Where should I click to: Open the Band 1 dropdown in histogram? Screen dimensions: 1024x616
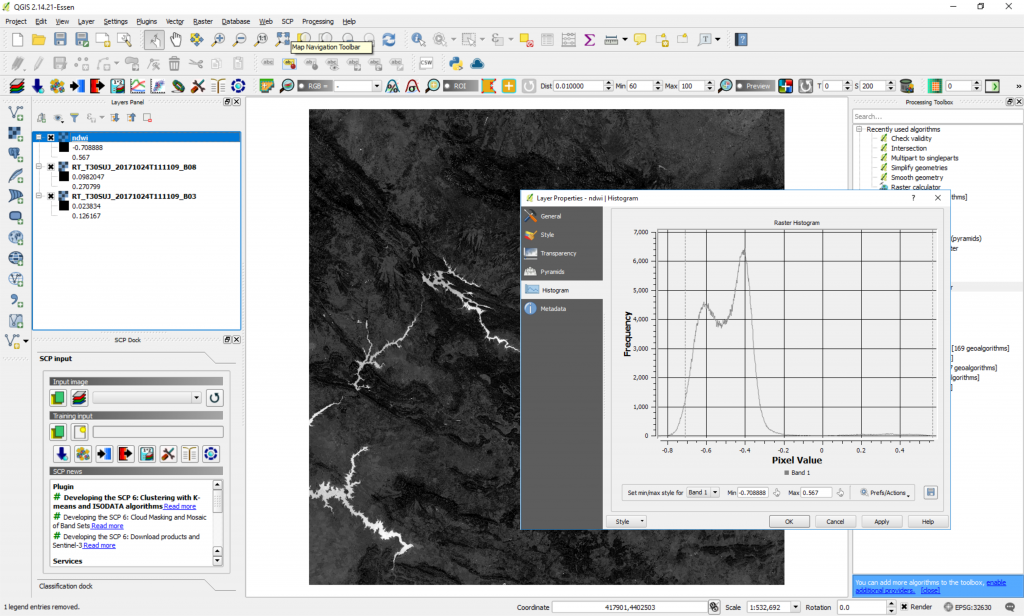[702, 492]
